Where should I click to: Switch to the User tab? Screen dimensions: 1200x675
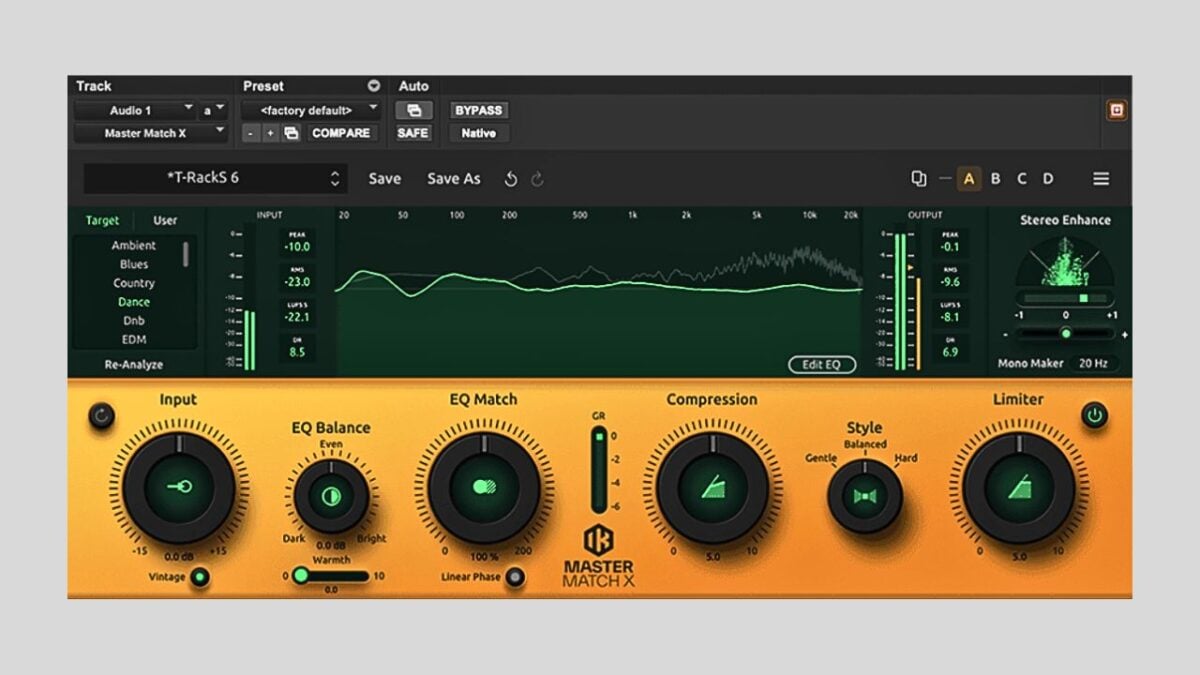165,220
